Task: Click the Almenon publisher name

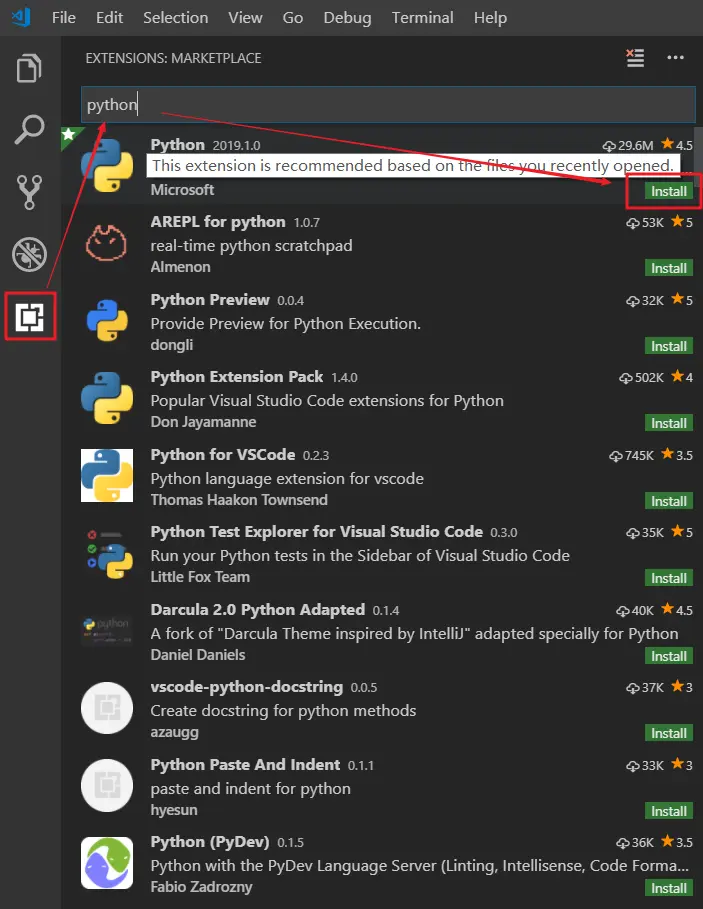Action: [180, 267]
